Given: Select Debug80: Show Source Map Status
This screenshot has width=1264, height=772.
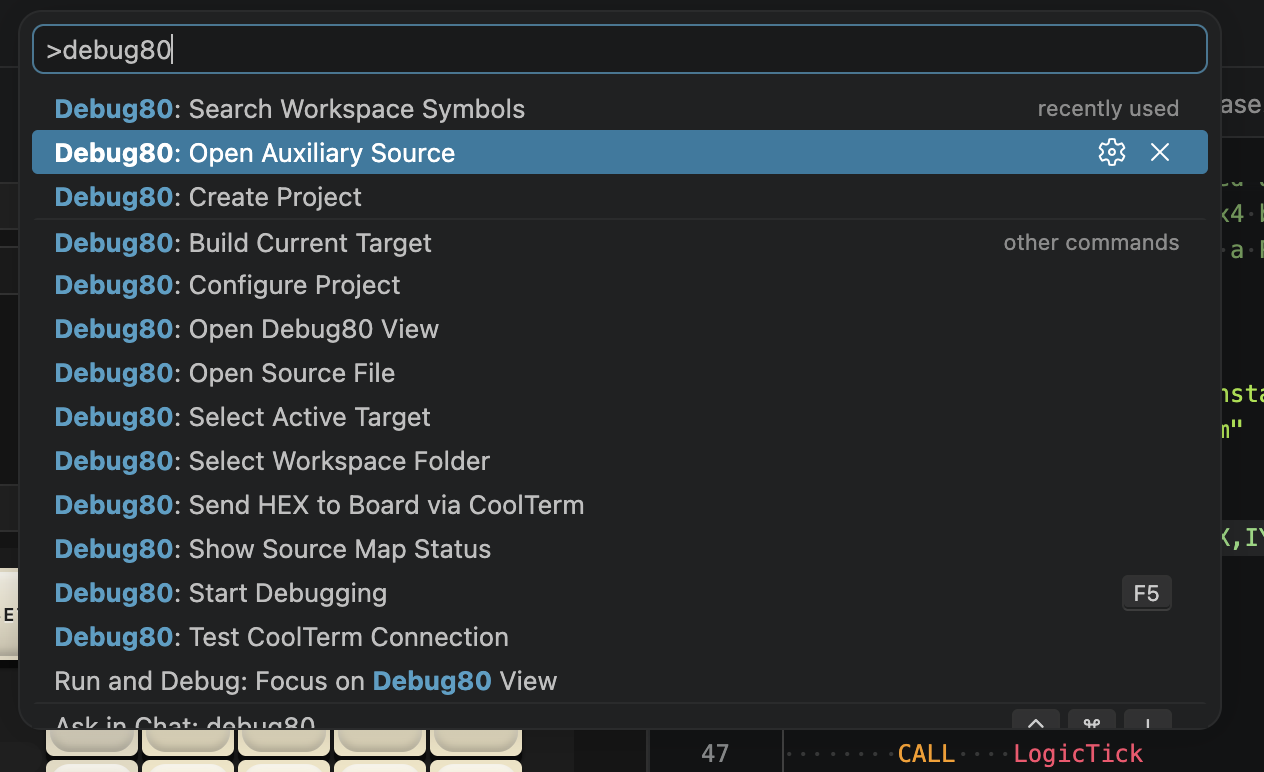Looking at the screenshot, I should [619, 549].
